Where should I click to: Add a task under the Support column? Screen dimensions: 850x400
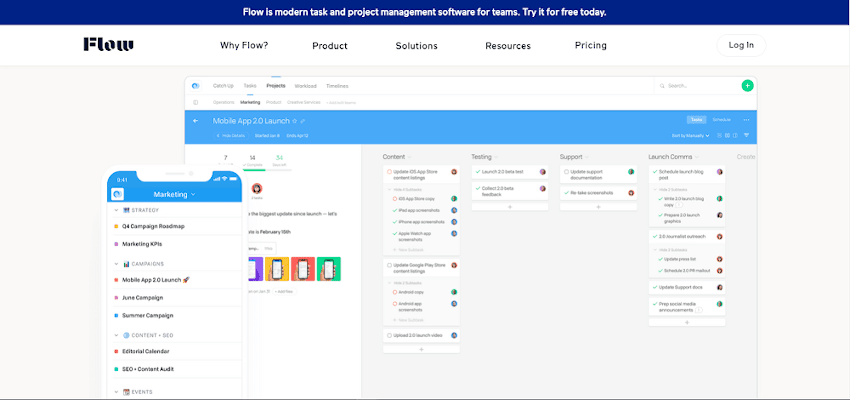pos(598,207)
